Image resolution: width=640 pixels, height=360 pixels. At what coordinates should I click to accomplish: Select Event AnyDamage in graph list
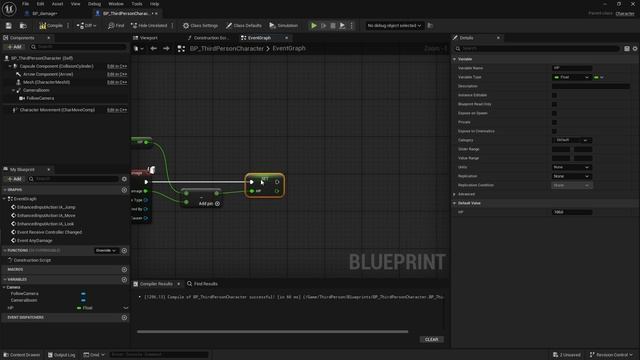click(35, 240)
